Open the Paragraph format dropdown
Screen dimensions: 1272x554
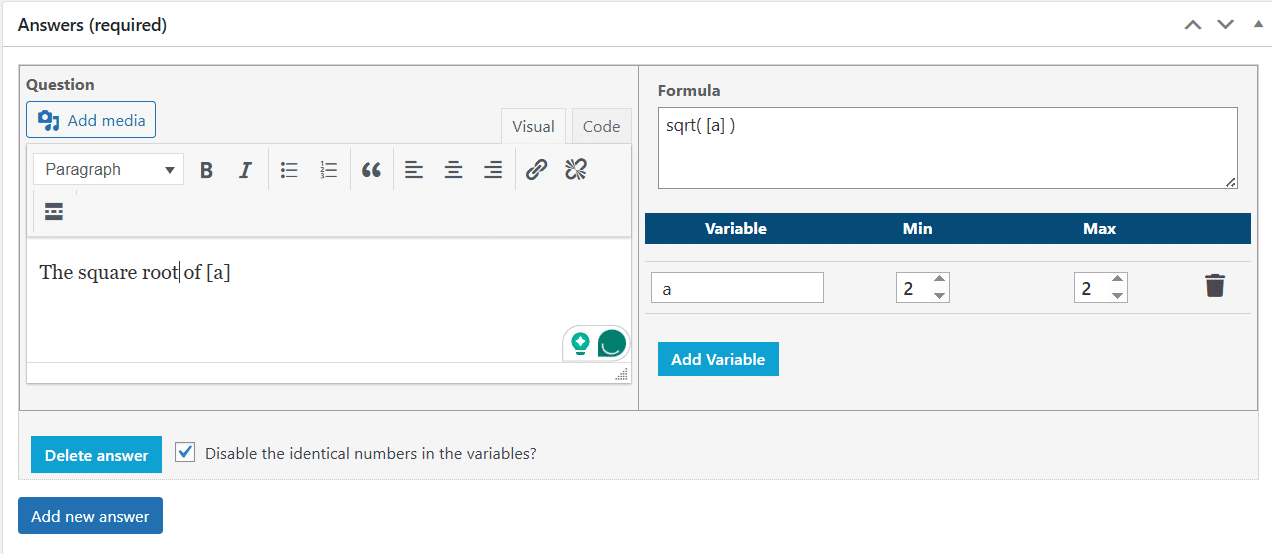click(x=109, y=170)
